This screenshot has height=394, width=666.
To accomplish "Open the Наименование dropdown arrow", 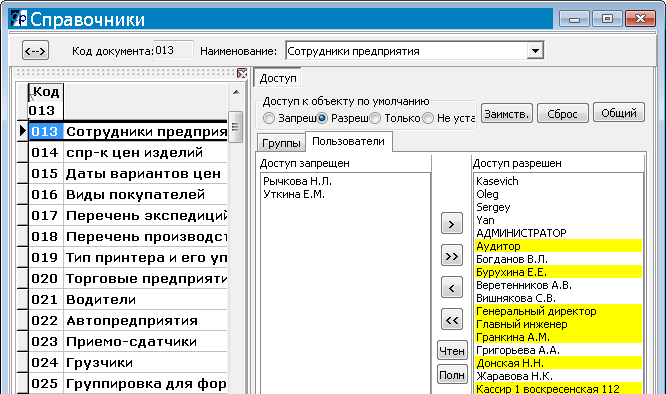I will pyautogui.click(x=535, y=51).
